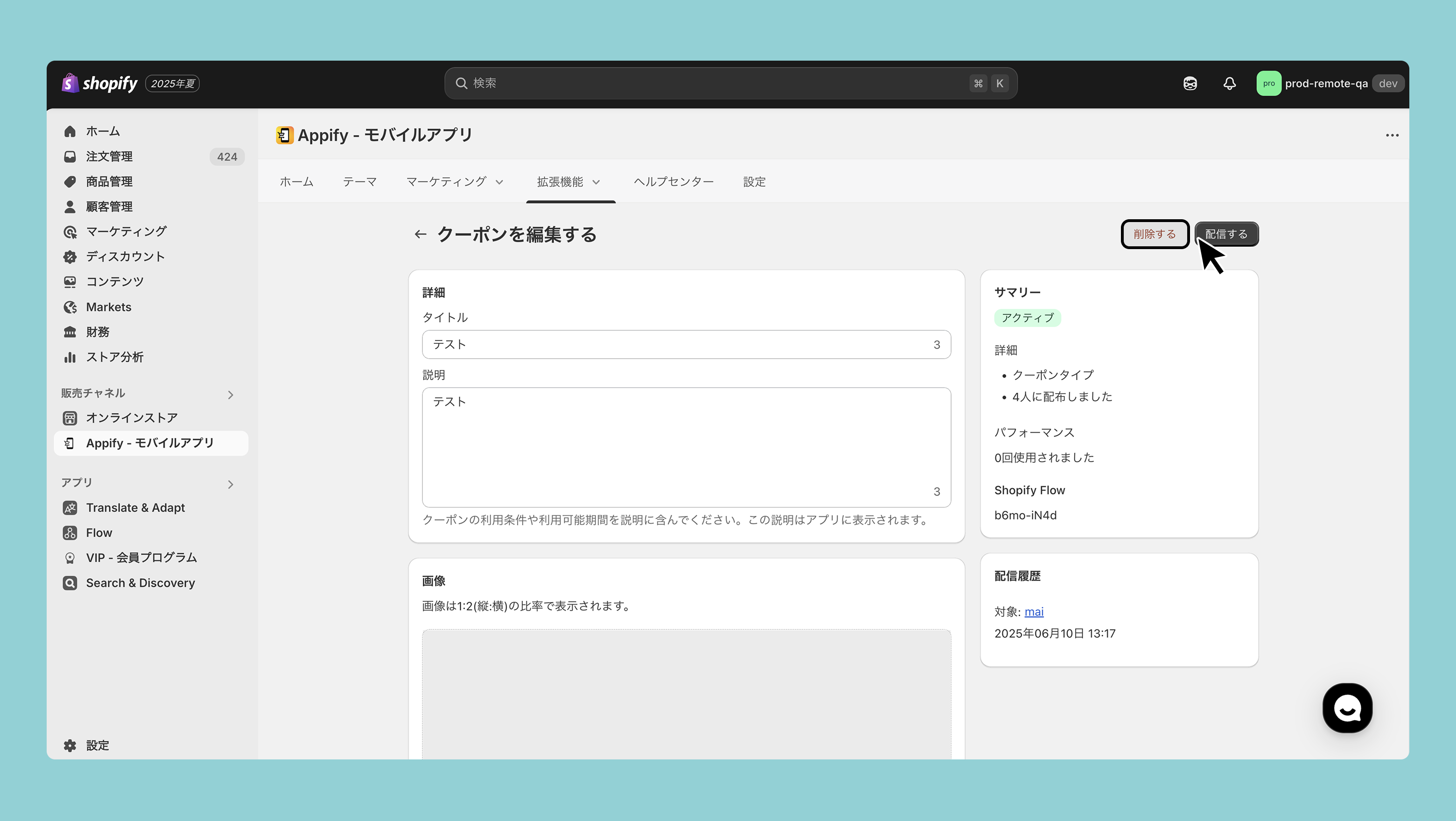The width and height of the screenshot is (1456, 821).
Task: Click the タイトル input field
Action: 678,345
